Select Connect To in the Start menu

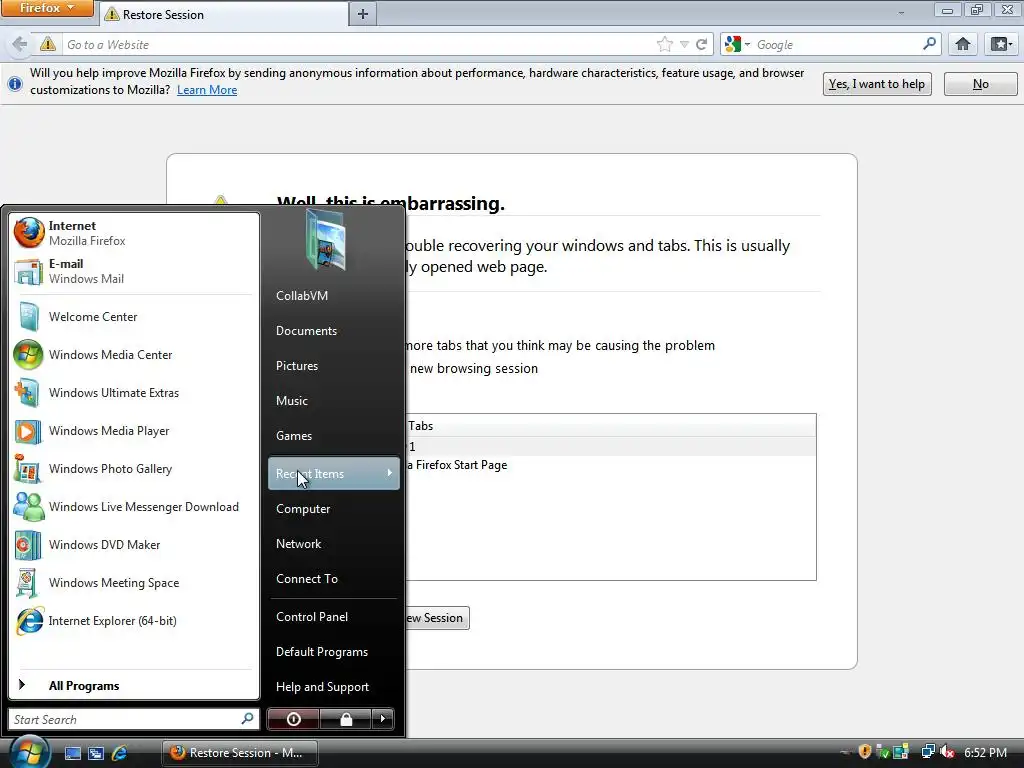click(334, 579)
